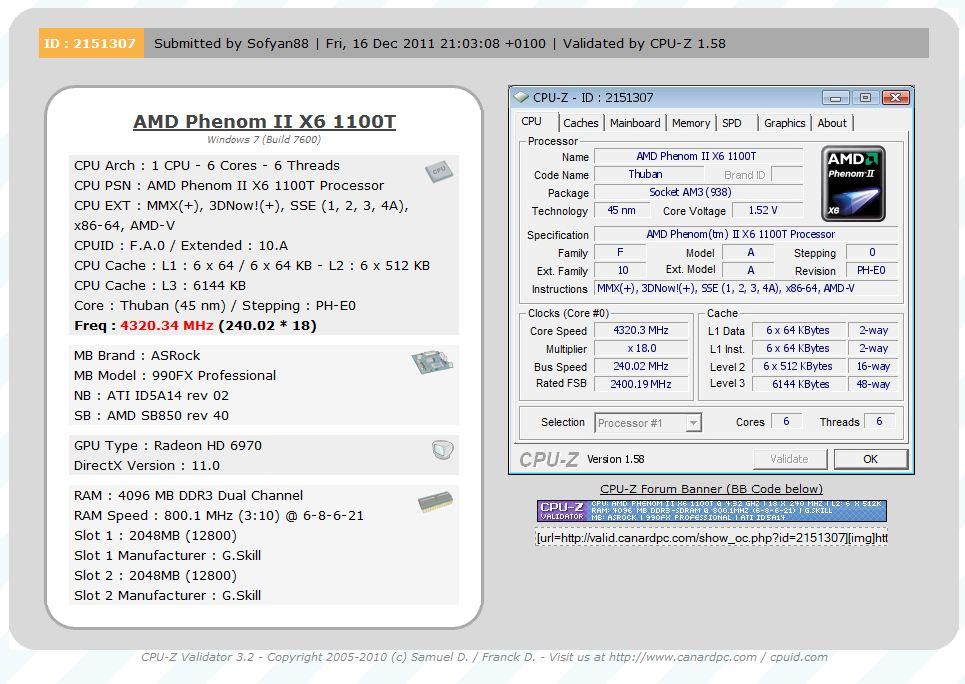Click the Specification field in CPU-Z
This screenshot has height=684, width=965.
[745, 234]
